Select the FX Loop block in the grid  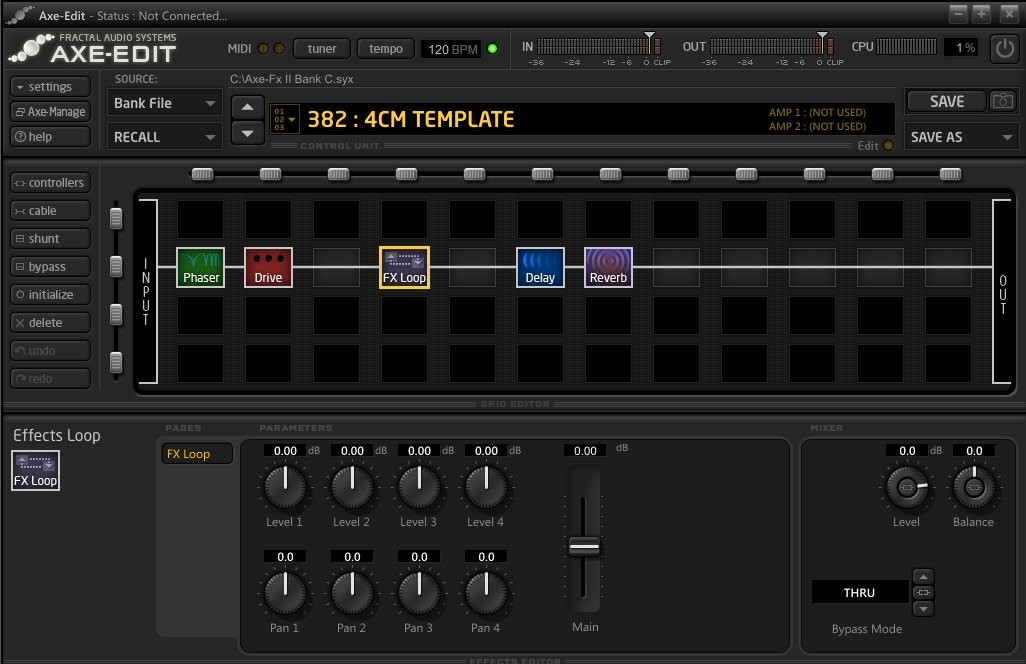[x=404, y=267]
